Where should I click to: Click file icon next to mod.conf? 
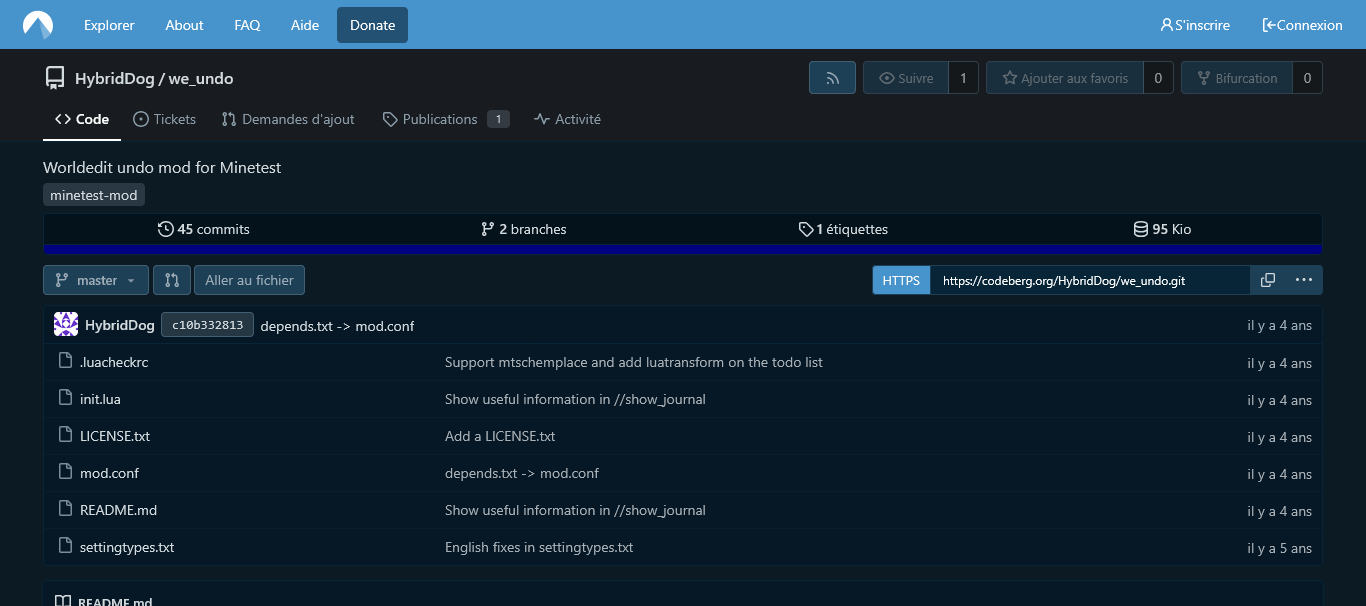[66, 473]
